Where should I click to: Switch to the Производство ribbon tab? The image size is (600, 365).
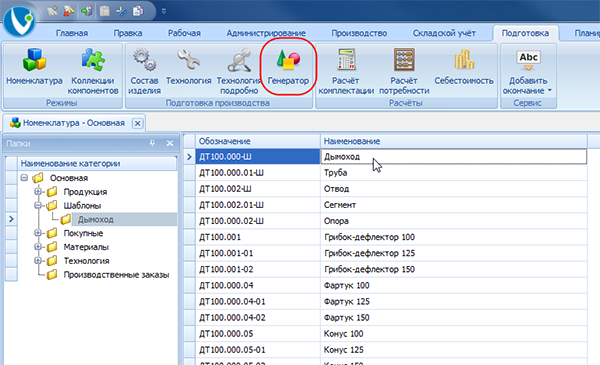359,33
